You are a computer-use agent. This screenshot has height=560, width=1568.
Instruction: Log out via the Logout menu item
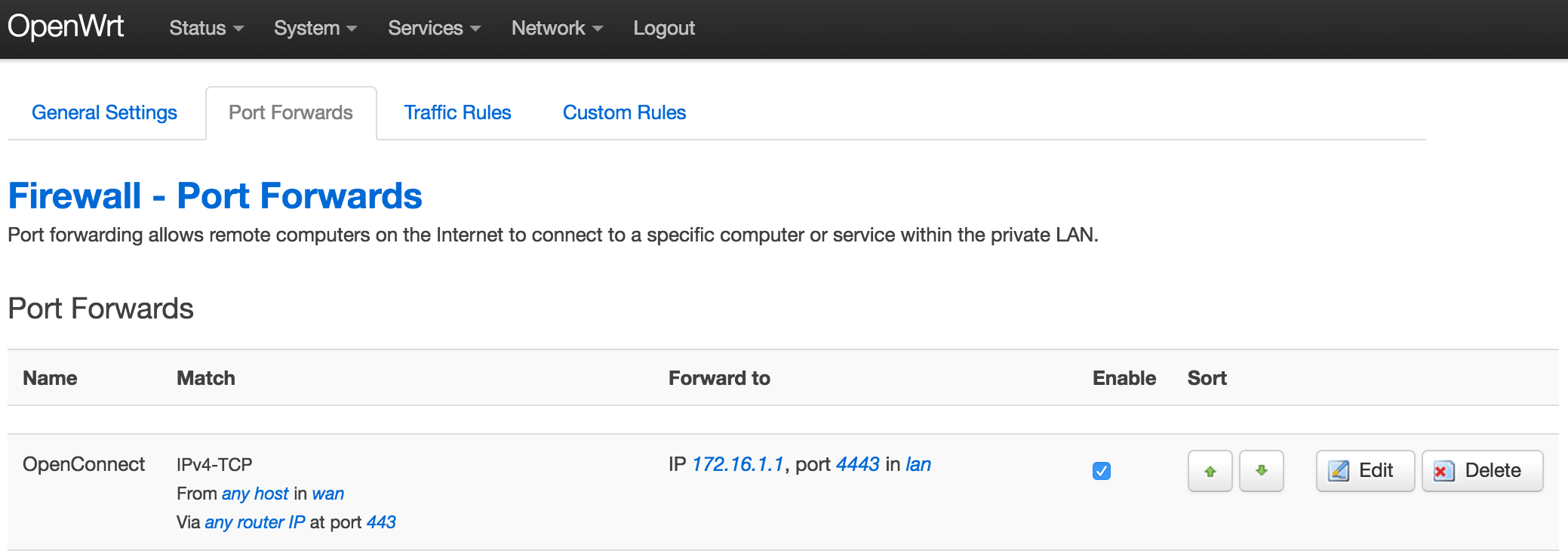tap(664, 28)
